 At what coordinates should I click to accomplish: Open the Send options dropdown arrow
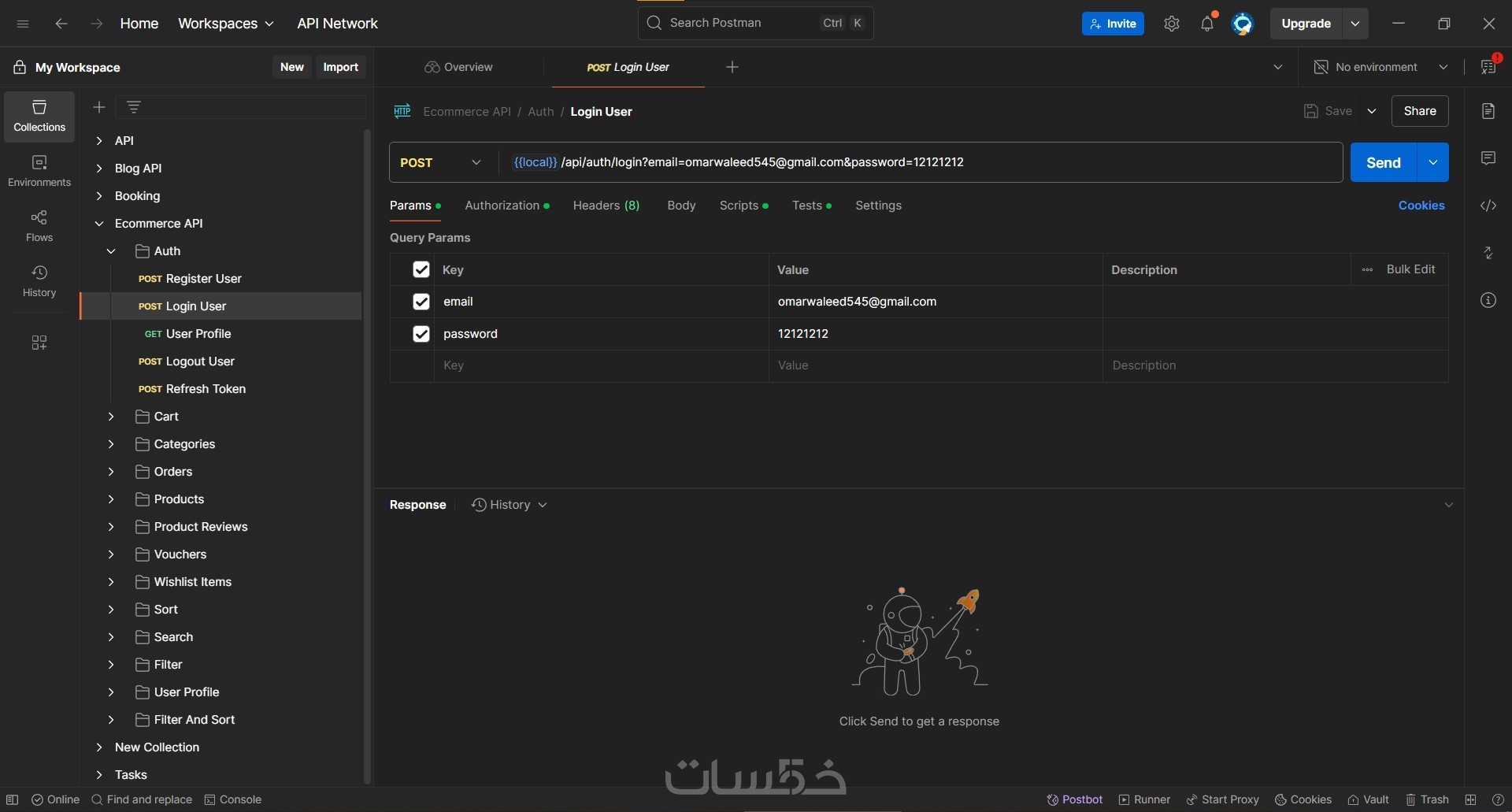(x=1433, y=162)
